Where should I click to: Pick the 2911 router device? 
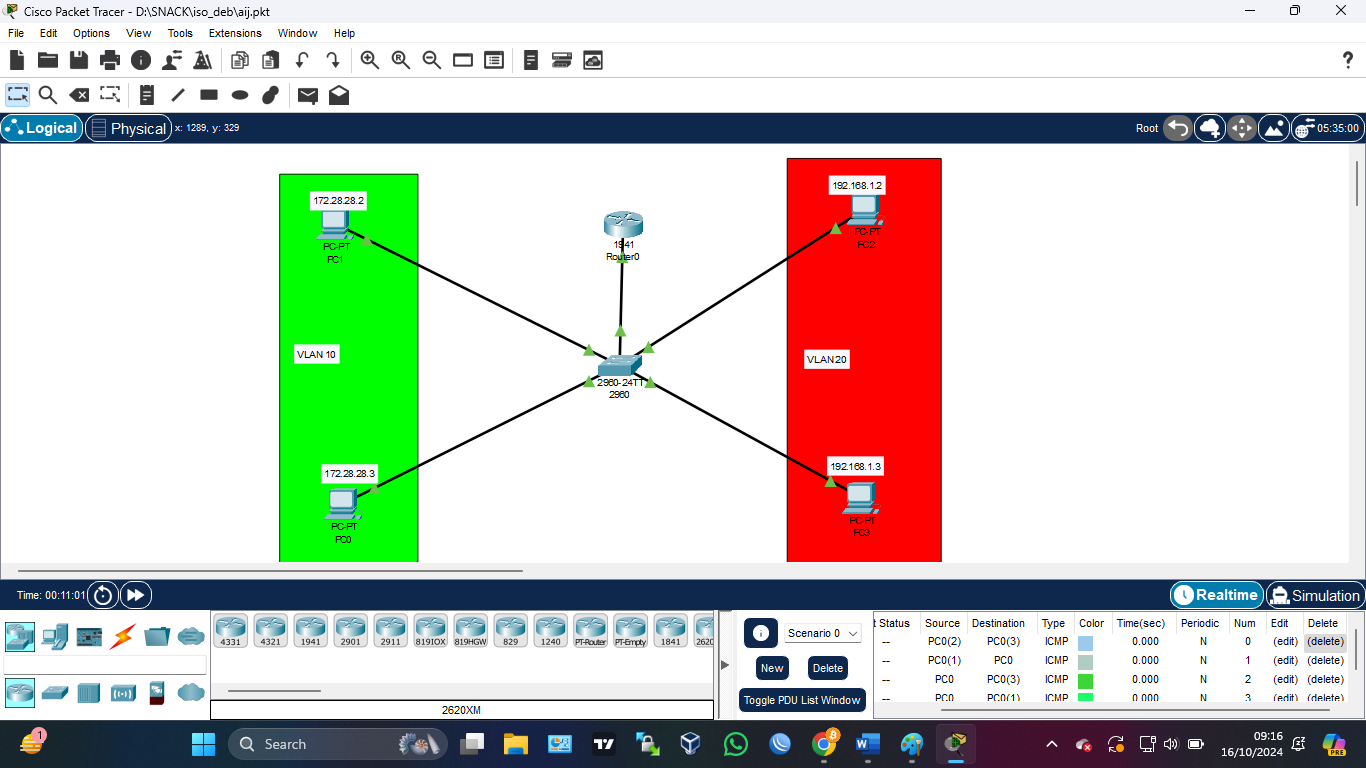pyautogui.click(x=390, y=631)
